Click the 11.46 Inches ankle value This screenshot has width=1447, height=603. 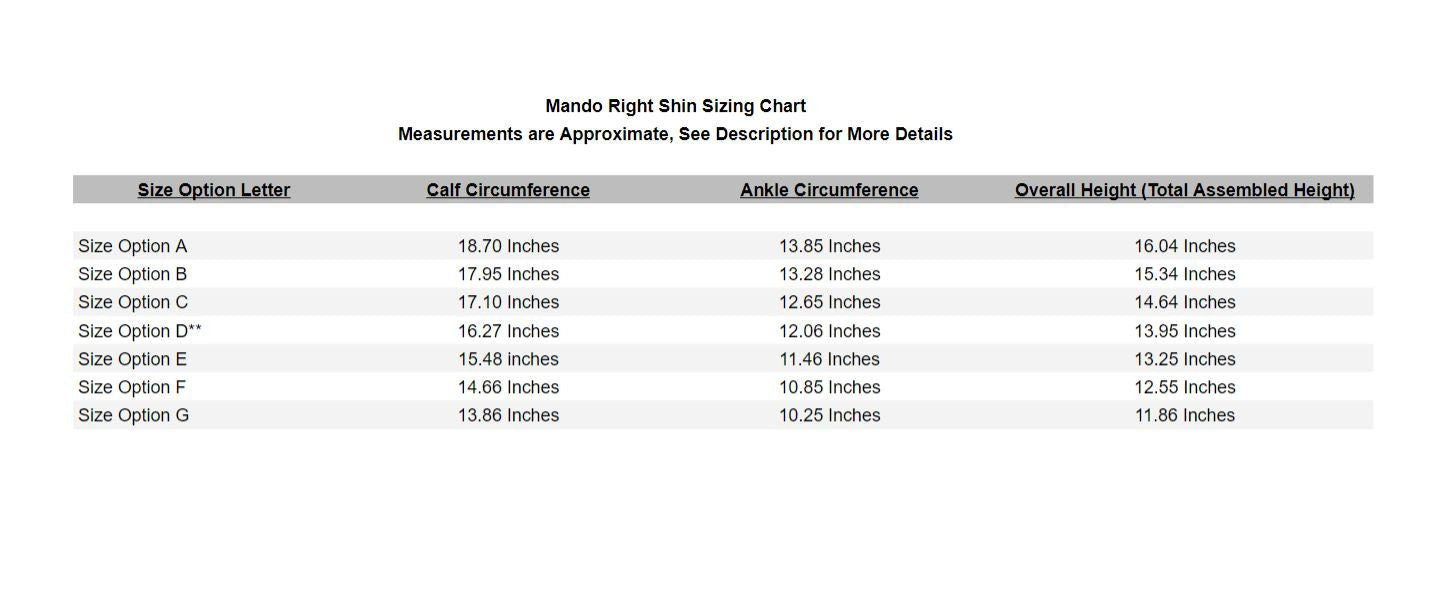[830, 359]
